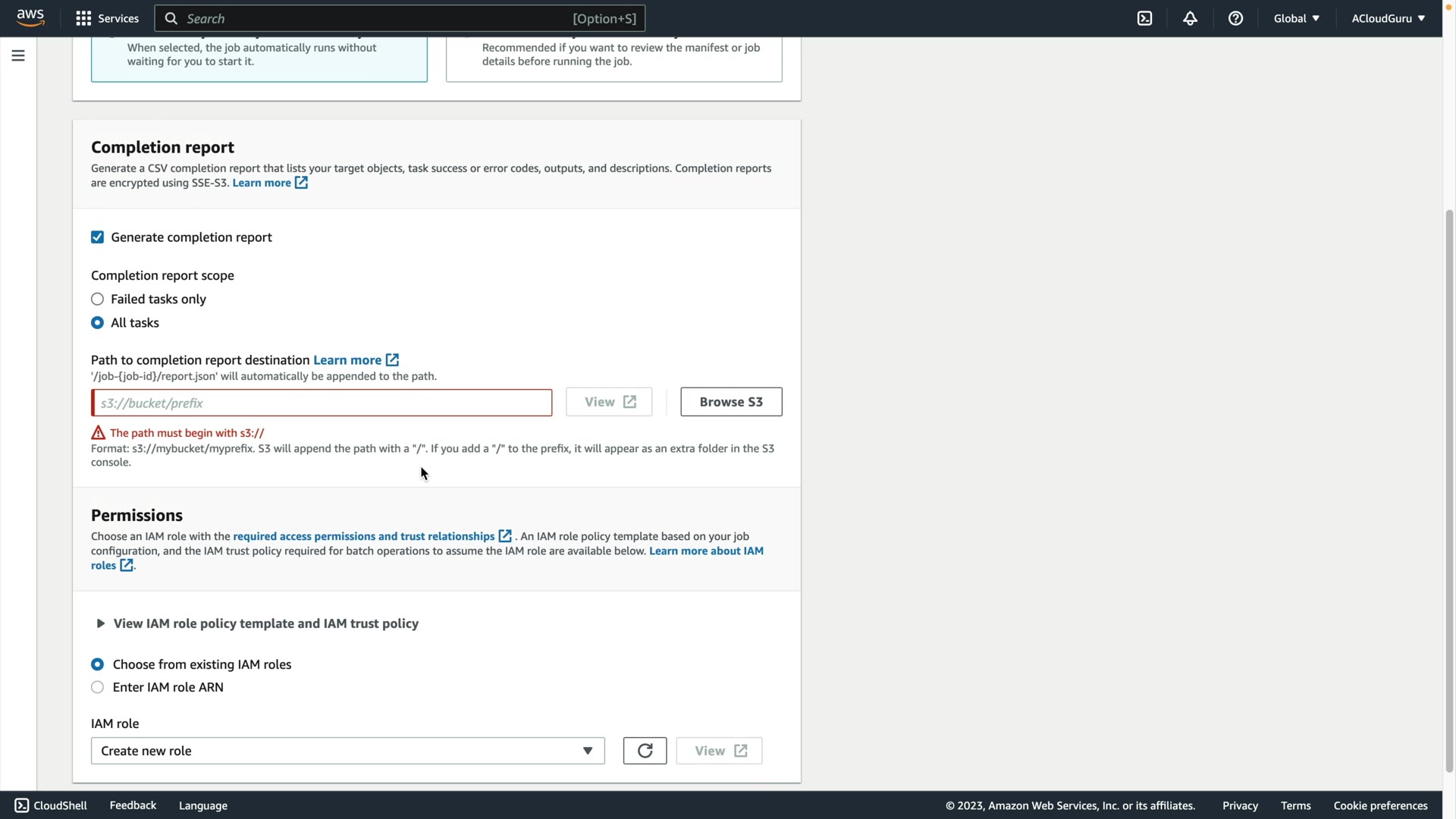Uncheck Generate completion report checkbox
Image resolution: width=1456 pixels, height=819 pixels.
click(97, 237)
